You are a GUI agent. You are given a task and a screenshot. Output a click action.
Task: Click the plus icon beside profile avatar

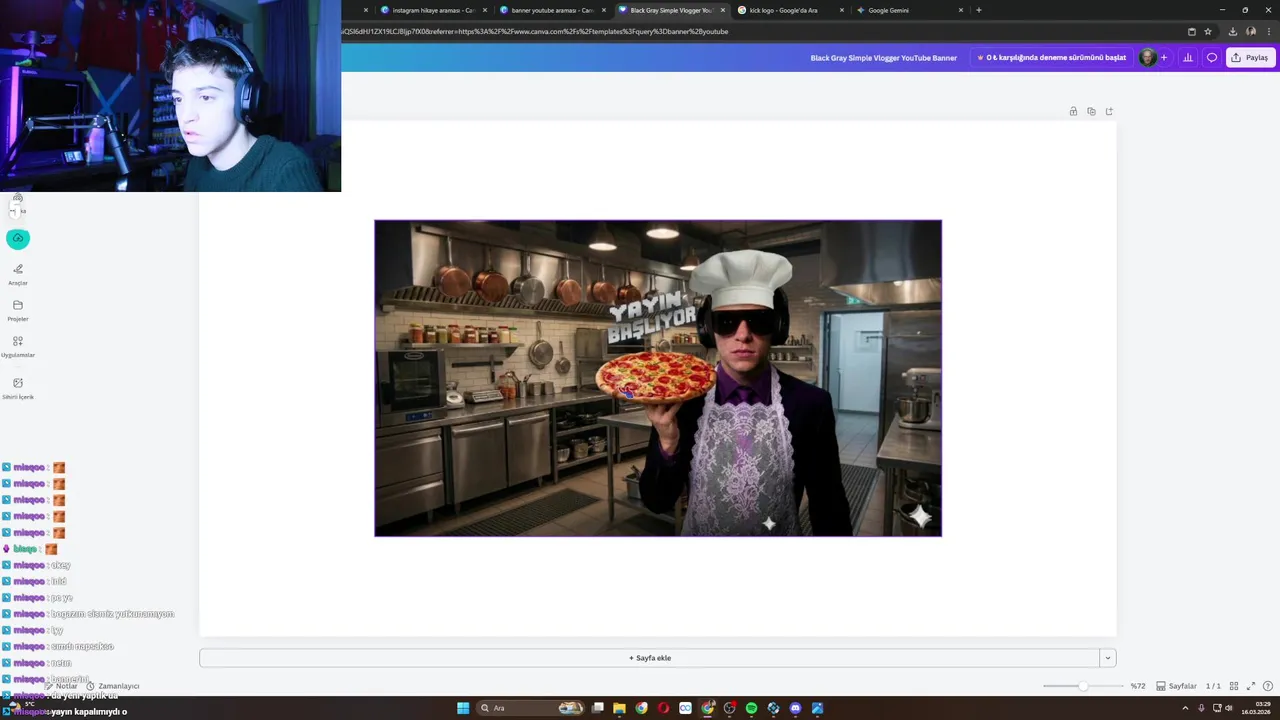coord(1164,57)
